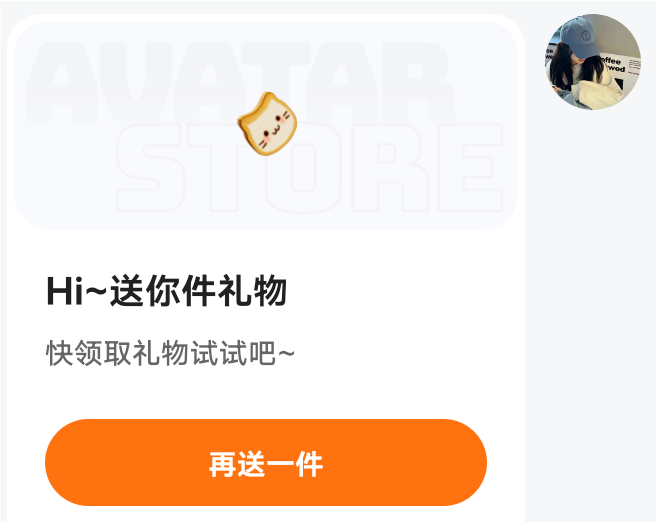
Task: Open the AVATAR STORE gift banner
Action: coord(266,125)
